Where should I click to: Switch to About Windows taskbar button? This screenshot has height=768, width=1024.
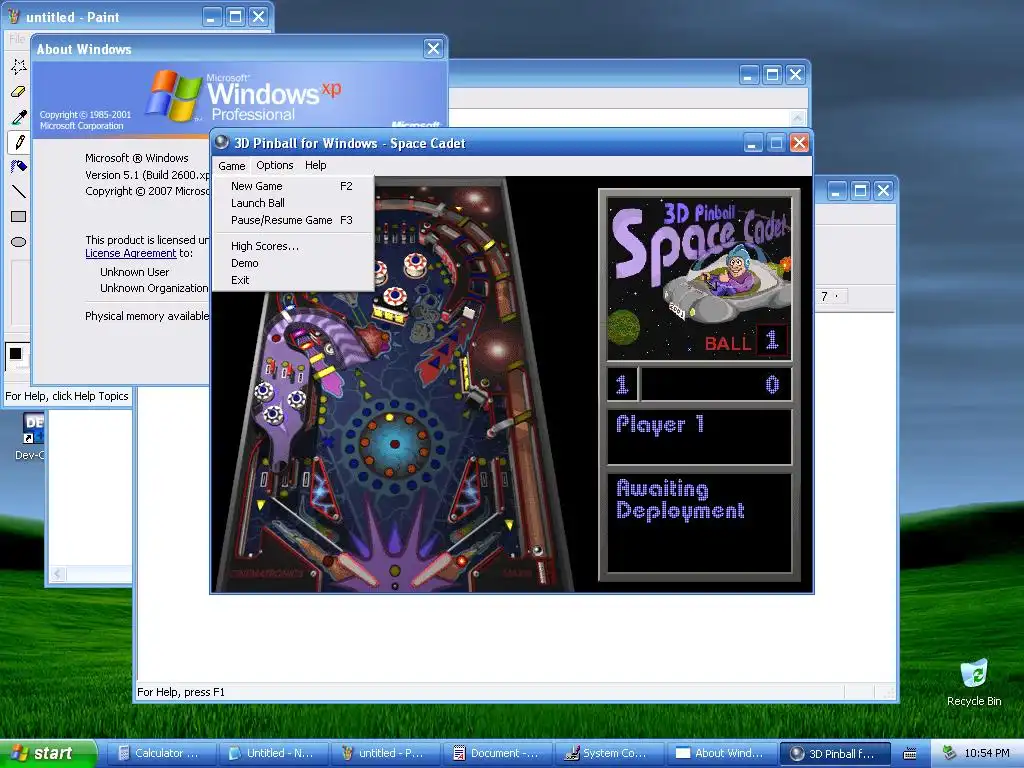coord(721,753)
